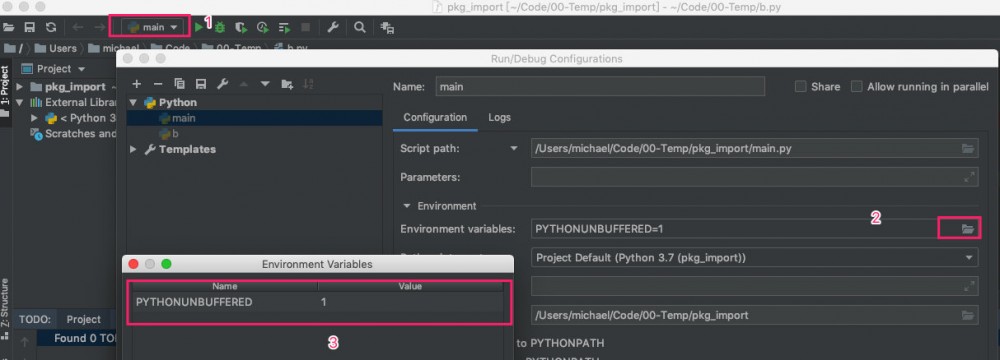This screenshot has height=360, width=1000.
Task: Click the Value column header
Action: 411,287
